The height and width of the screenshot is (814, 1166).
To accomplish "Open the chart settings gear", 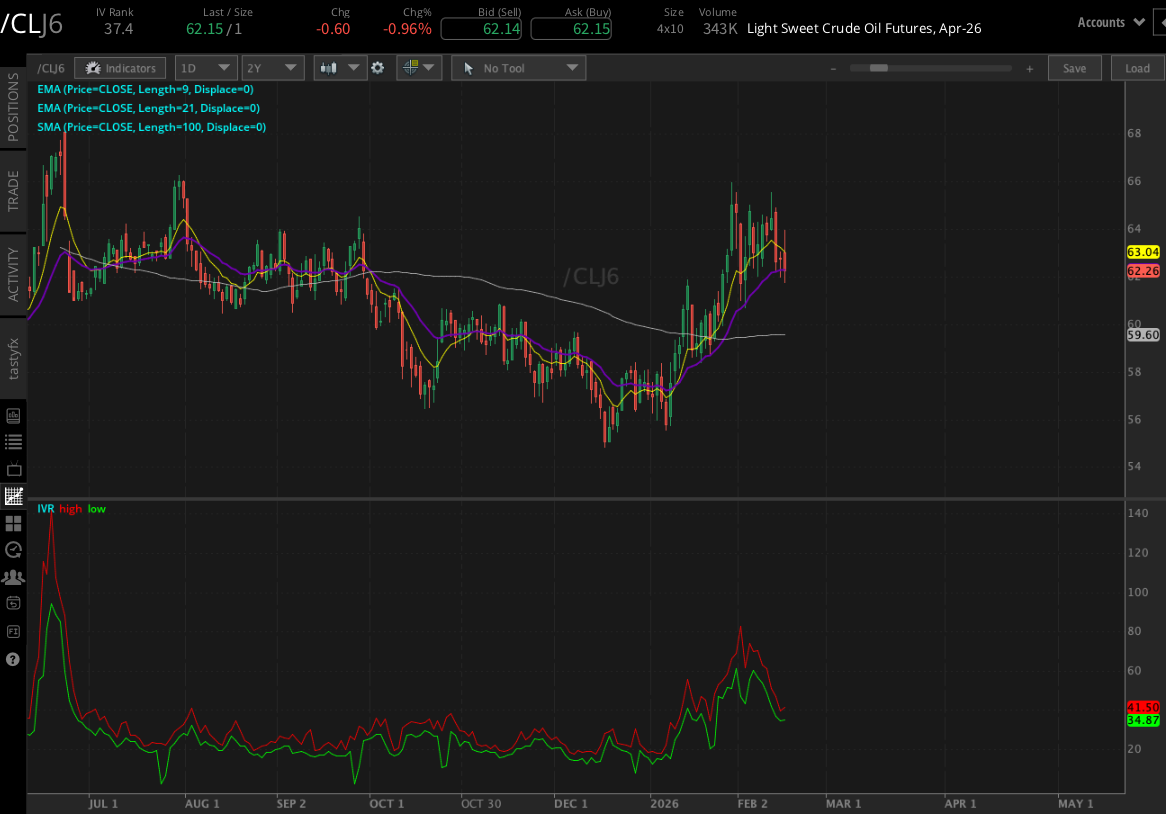I will coord(377,67).
